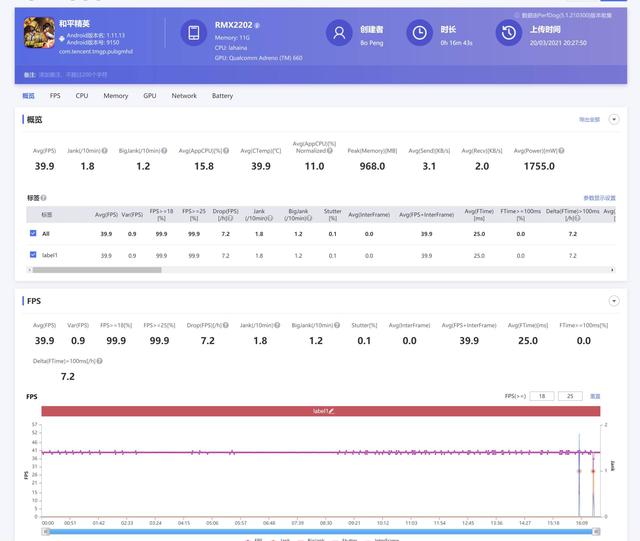Click the pencil edit icon on label1 bar
Screen dimensions: 640x541
click(331, 411)
